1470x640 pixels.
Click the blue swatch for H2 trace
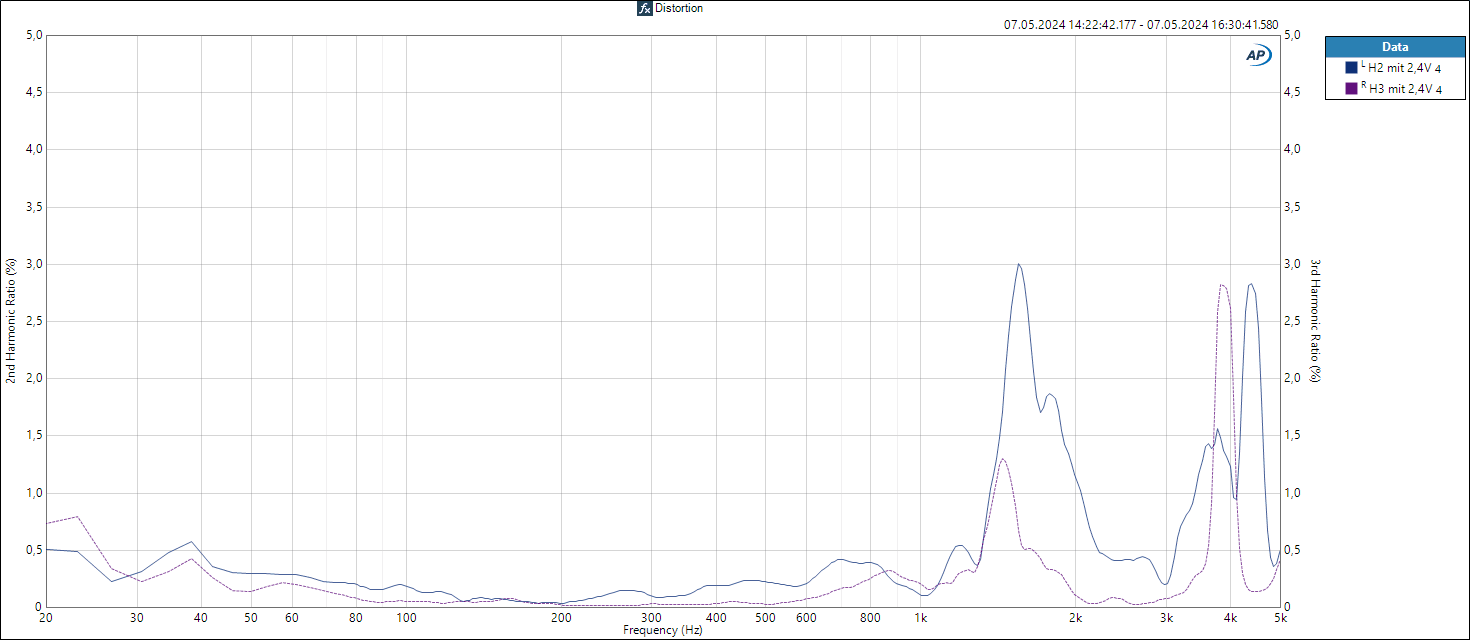(x=1351, y=68)
